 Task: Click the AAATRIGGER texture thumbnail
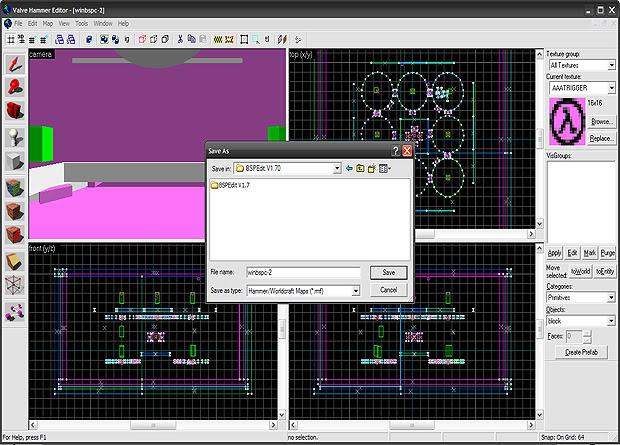tap(567, 121)
